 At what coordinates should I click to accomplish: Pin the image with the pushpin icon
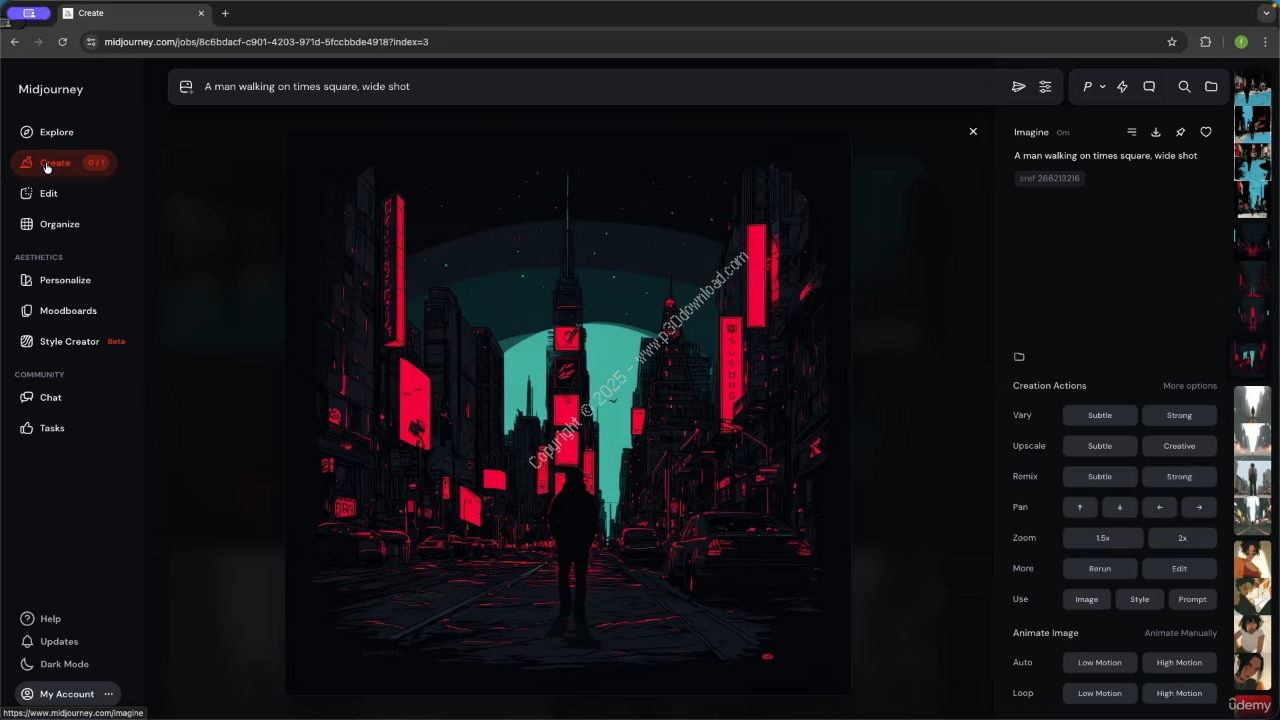pyautogui.click(x=1180, y=132)
